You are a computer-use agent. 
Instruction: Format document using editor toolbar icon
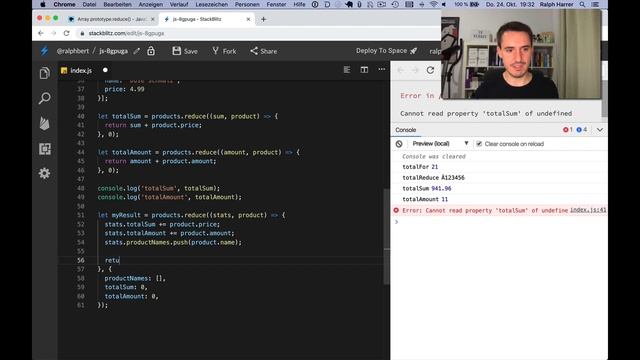point(347,70)
